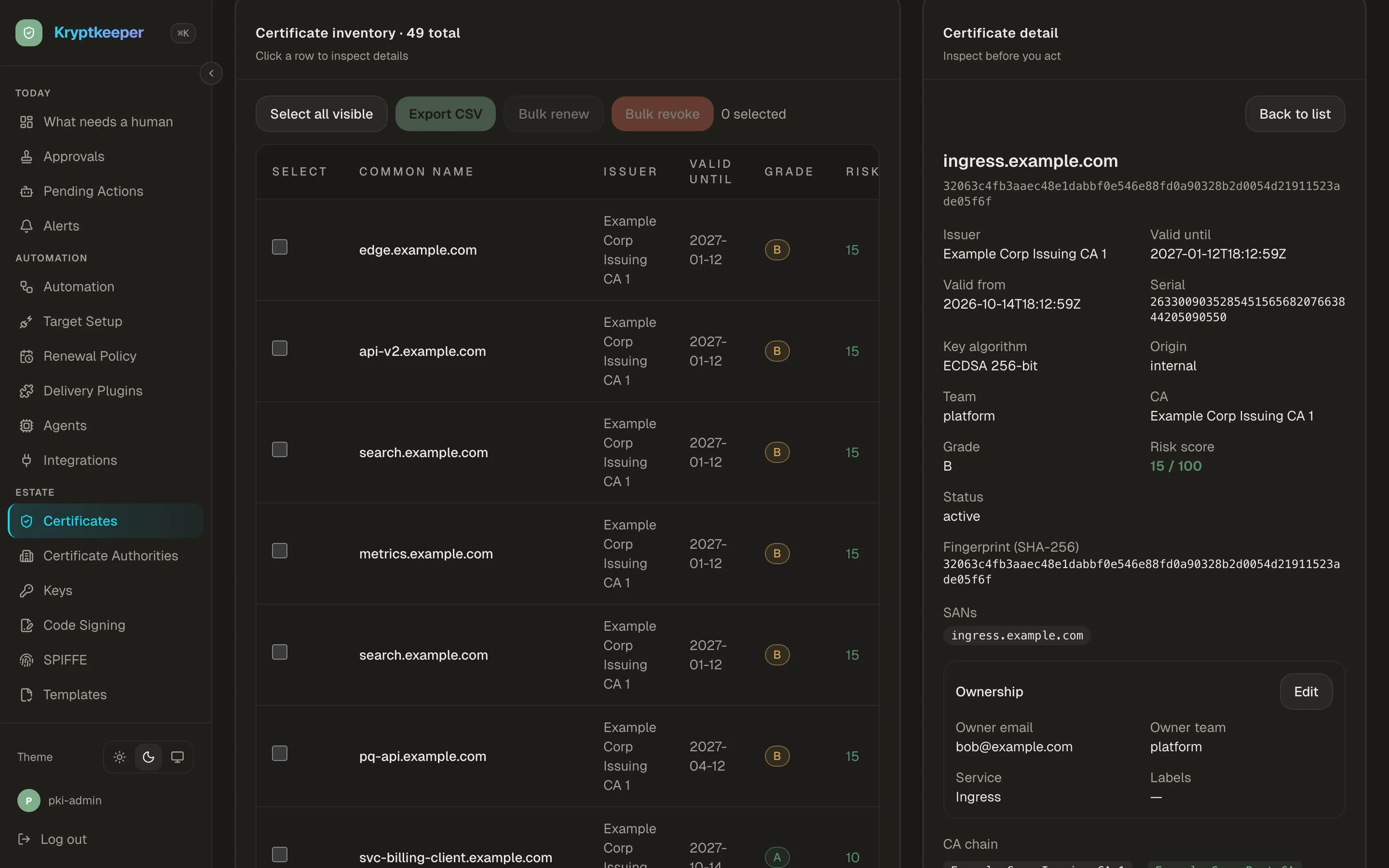Click the Renewal Policy calendar icon
The height and width of the screenshot is (868, 1389).
coord(27,356)
